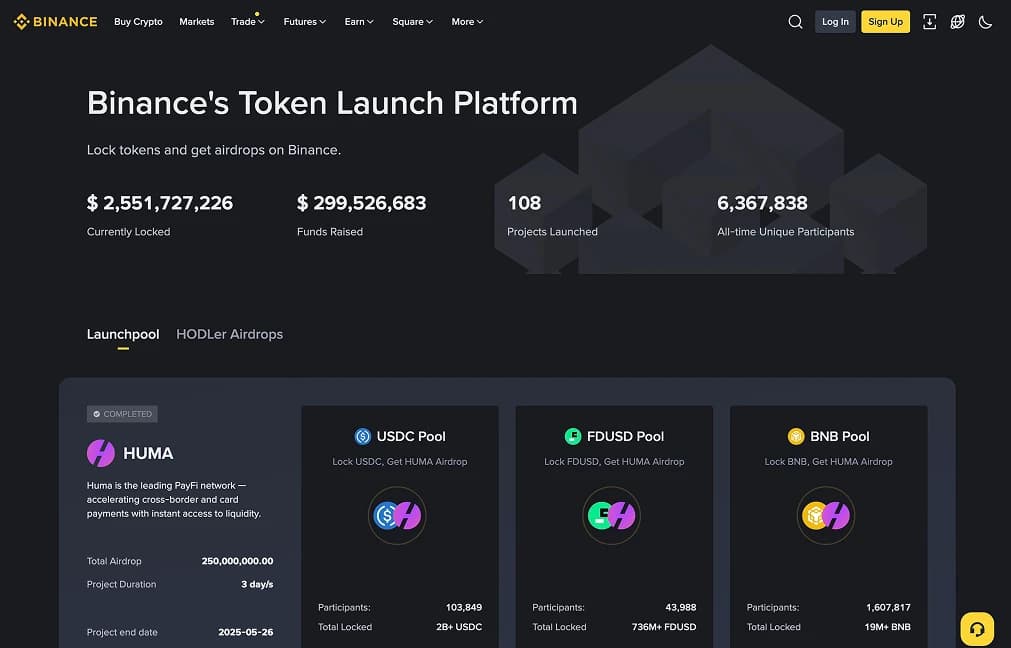Open Markets in navigation
1011x648 pixels.
pos(197,22)
